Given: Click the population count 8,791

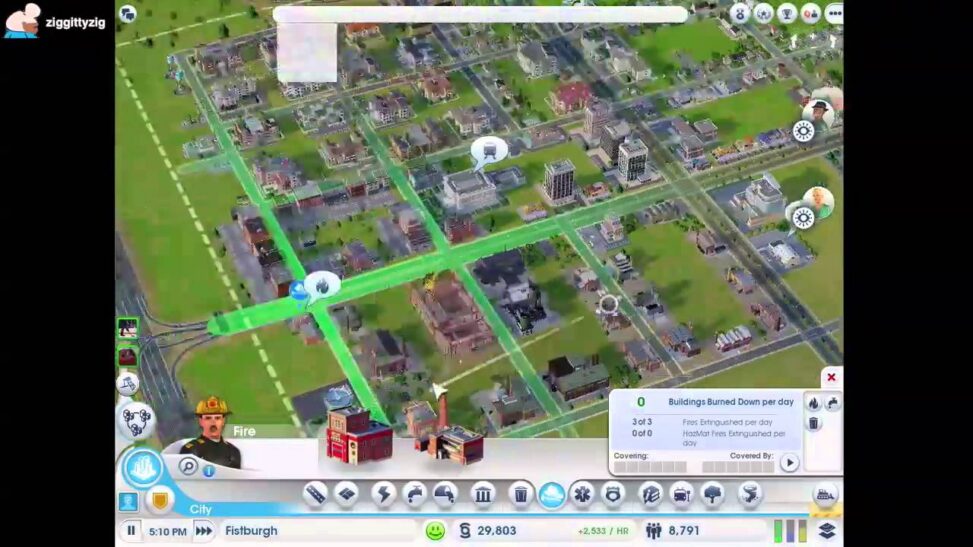Looking at the screenshot, I should [684, 531].
